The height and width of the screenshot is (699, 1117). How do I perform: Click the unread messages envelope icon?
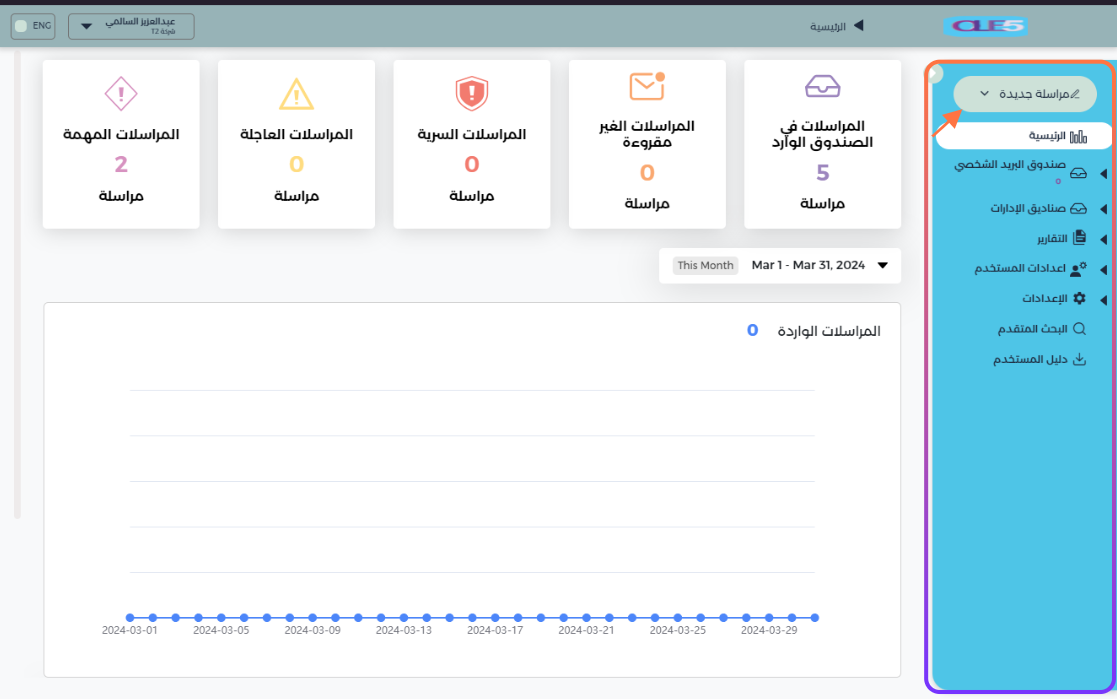tap(647, 87)
